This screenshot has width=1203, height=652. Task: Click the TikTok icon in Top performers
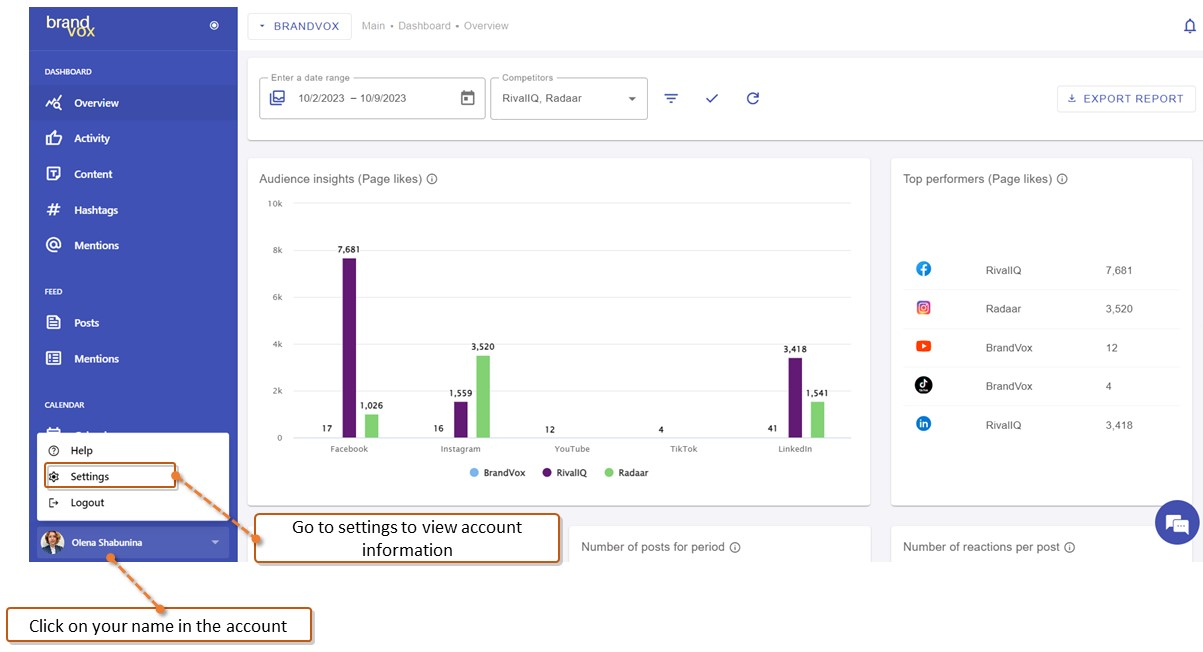tap(924, 385)
